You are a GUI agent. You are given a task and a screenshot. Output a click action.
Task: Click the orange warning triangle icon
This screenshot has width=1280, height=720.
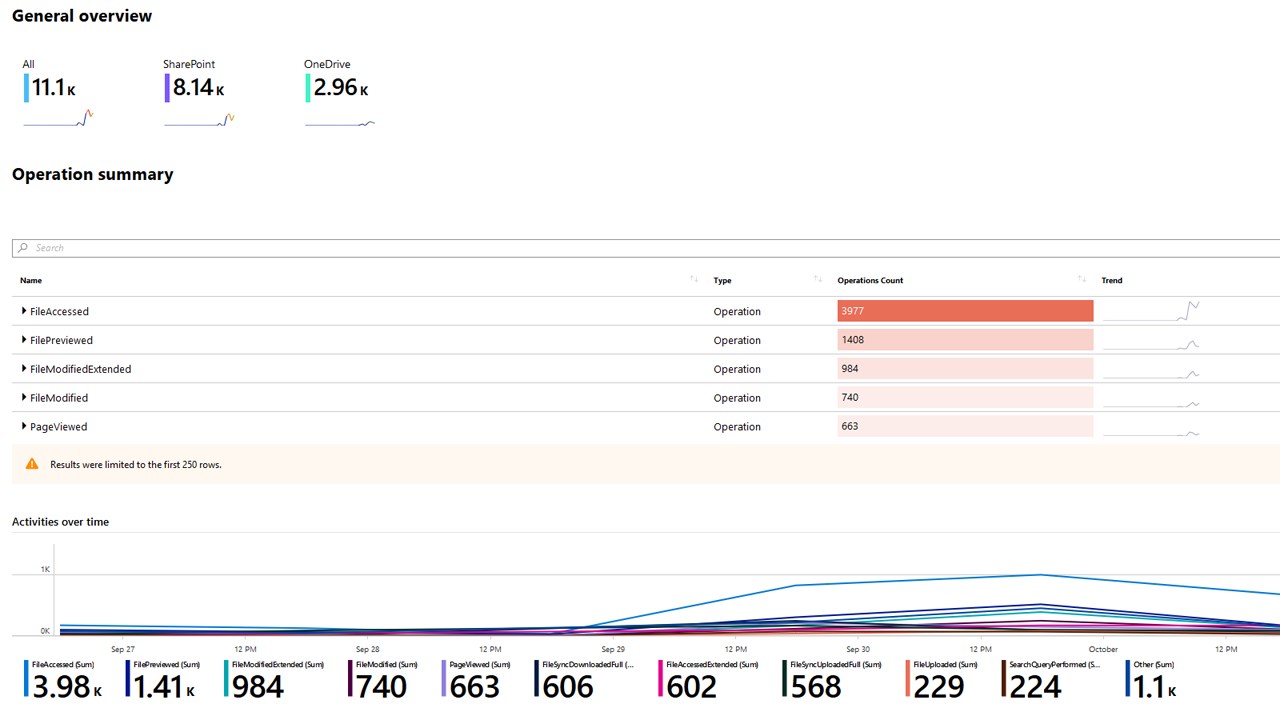32,464
